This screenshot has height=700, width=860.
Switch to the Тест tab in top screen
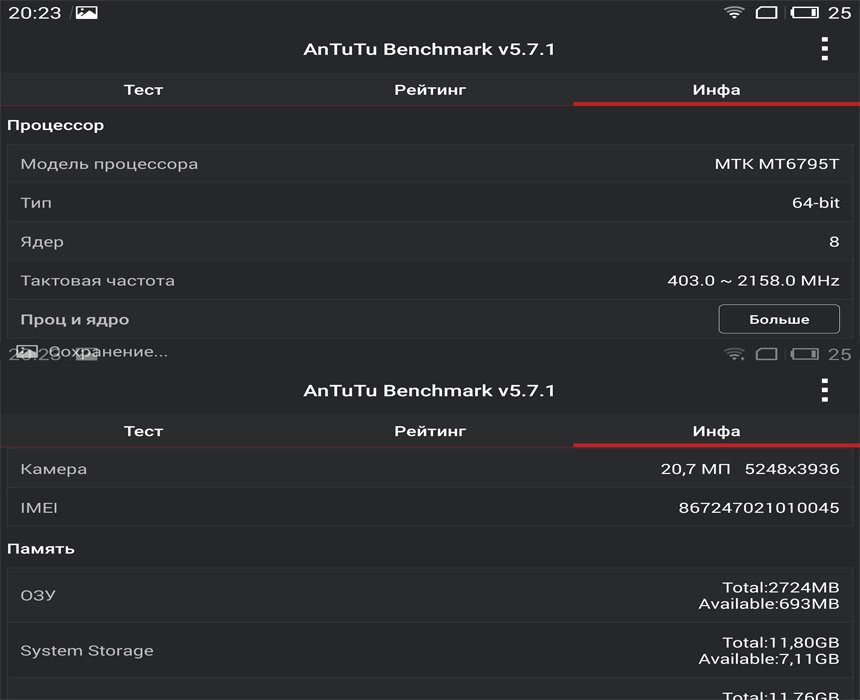tap(143, 89)
